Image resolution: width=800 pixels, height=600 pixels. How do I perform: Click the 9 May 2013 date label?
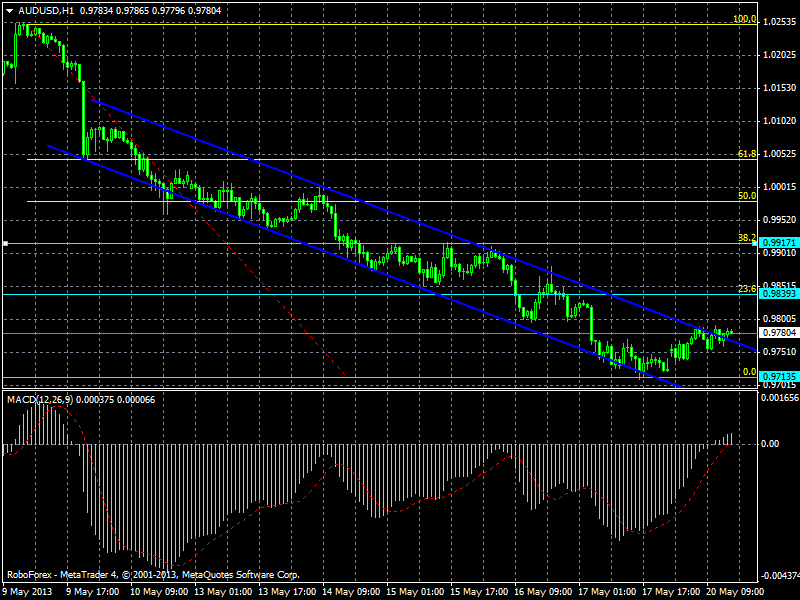tap(27, 592)
